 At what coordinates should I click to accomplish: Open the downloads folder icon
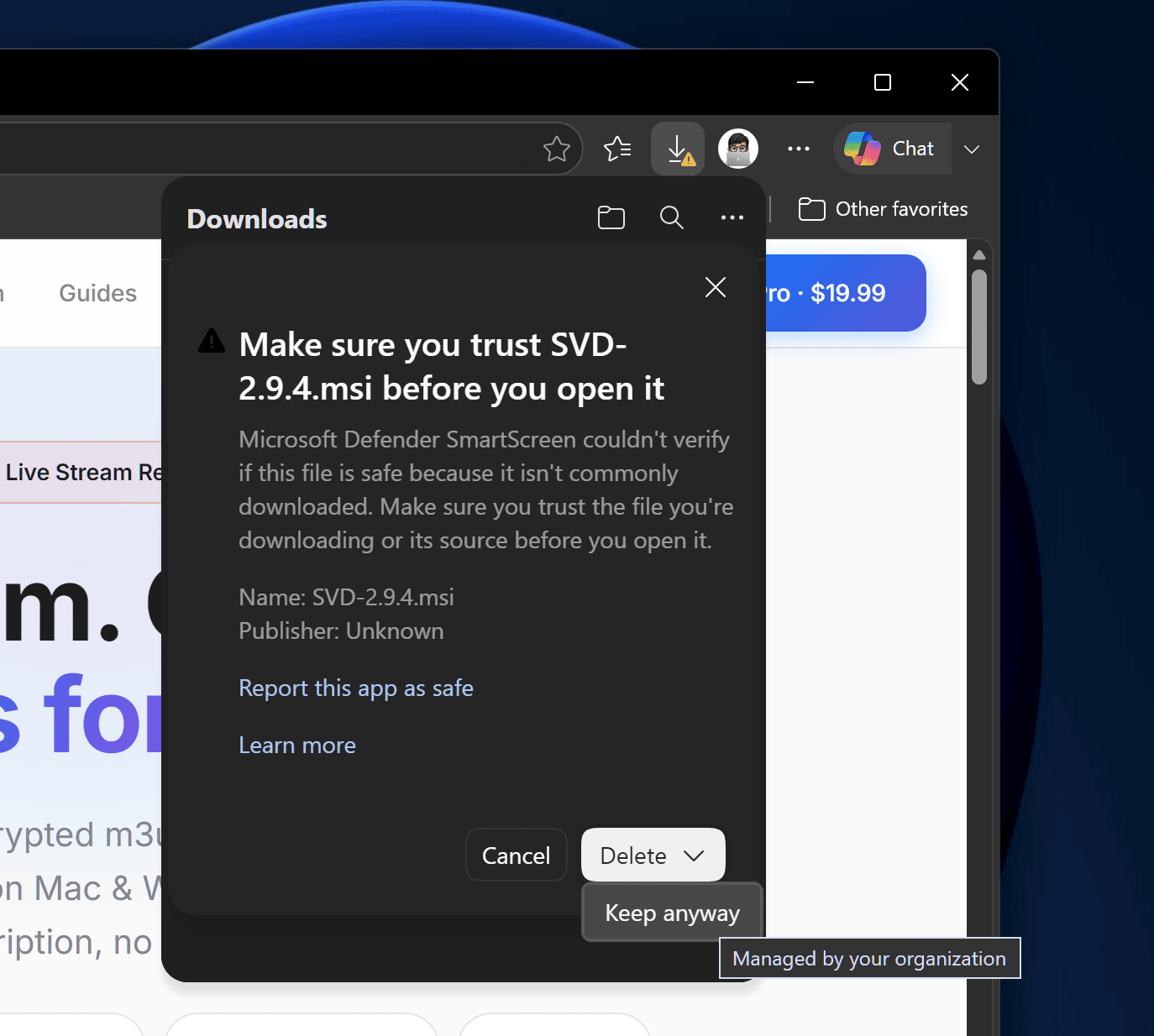coord(611,218)
